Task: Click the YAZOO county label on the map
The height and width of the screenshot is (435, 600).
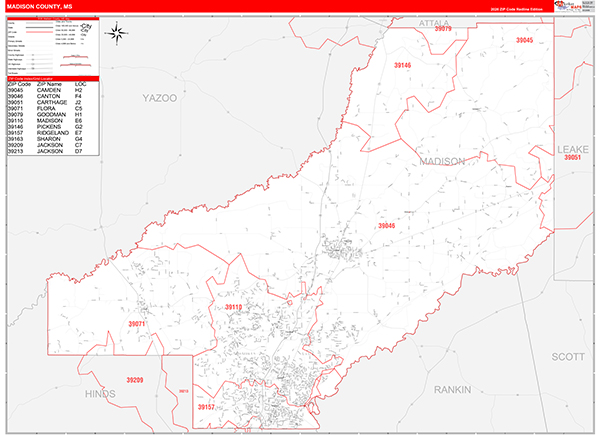Action: click(x=160, y=98)
